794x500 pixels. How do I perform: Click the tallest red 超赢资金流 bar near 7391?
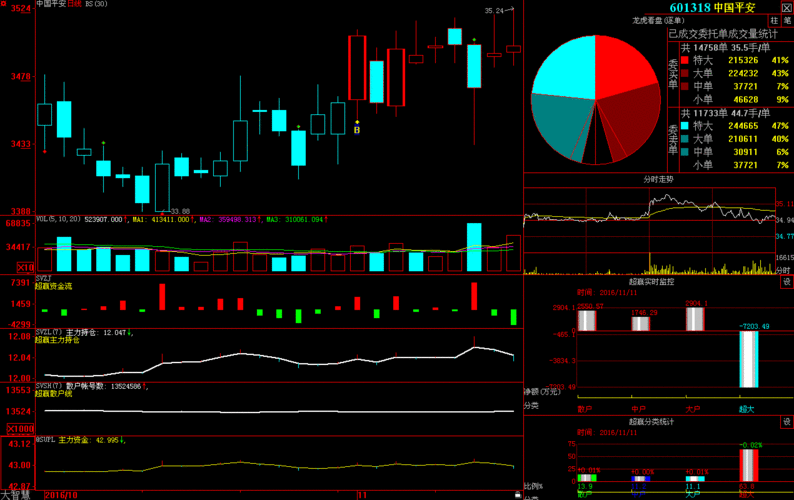pos(474,296)
